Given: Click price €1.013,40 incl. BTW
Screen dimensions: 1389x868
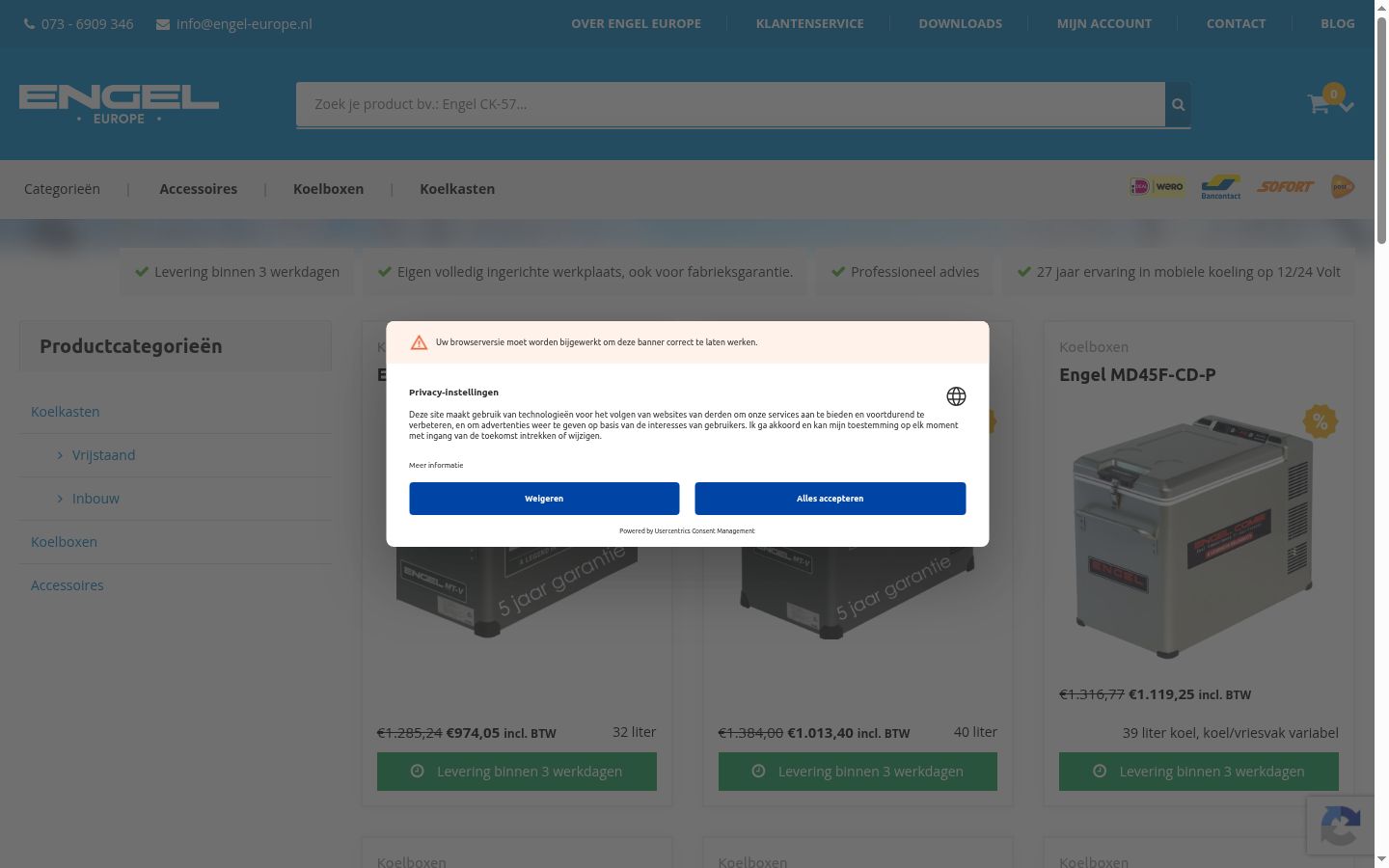Looking at the screenshot, I should point(849,733).
